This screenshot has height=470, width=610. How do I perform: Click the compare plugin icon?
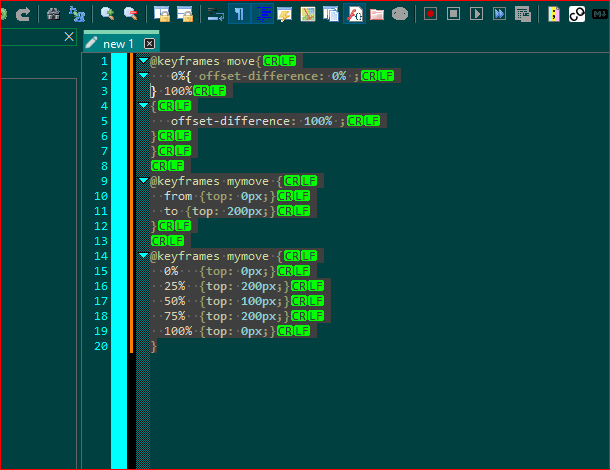(x=577, y=14)
